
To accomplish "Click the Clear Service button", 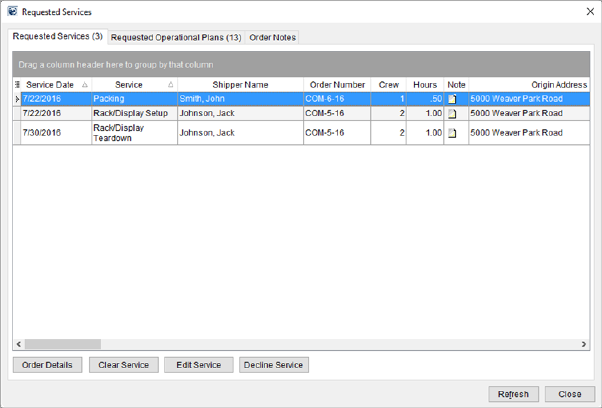I will click(x=123, y=365).
